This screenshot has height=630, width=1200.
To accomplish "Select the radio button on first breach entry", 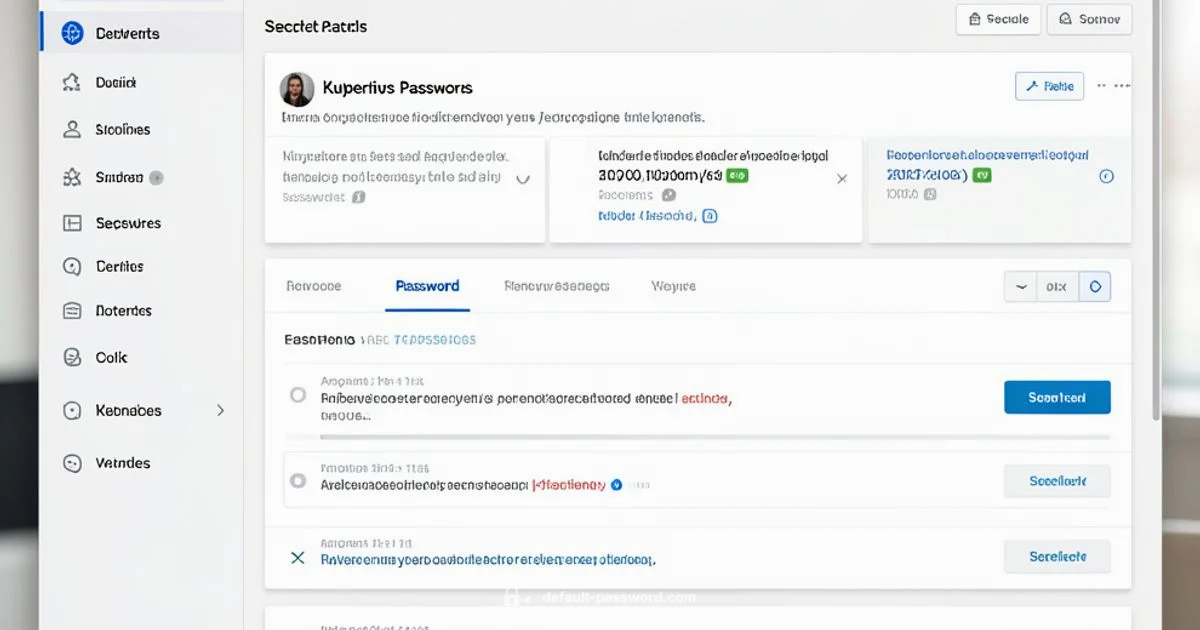I will click(297, 396).
